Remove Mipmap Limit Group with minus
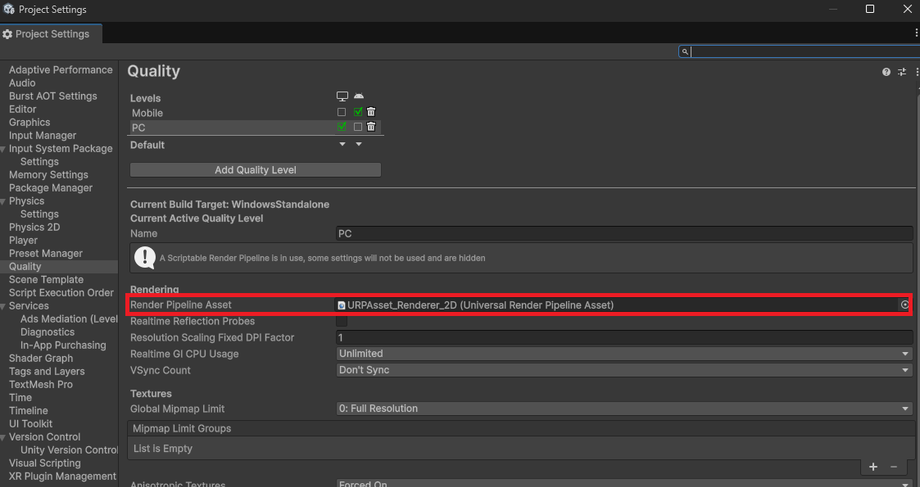 coord(894,466)
